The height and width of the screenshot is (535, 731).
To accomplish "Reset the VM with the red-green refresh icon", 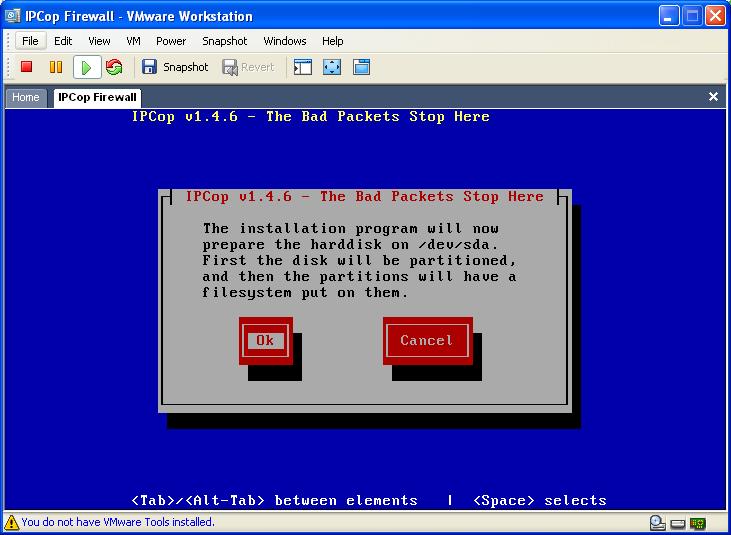I will 114,67.
